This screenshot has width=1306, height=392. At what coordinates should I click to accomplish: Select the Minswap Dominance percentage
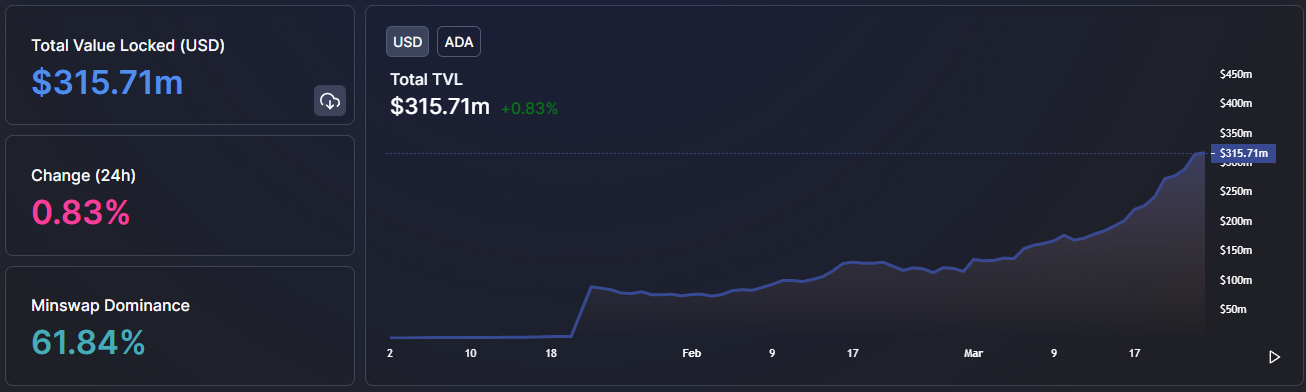[x=89, y=342]
